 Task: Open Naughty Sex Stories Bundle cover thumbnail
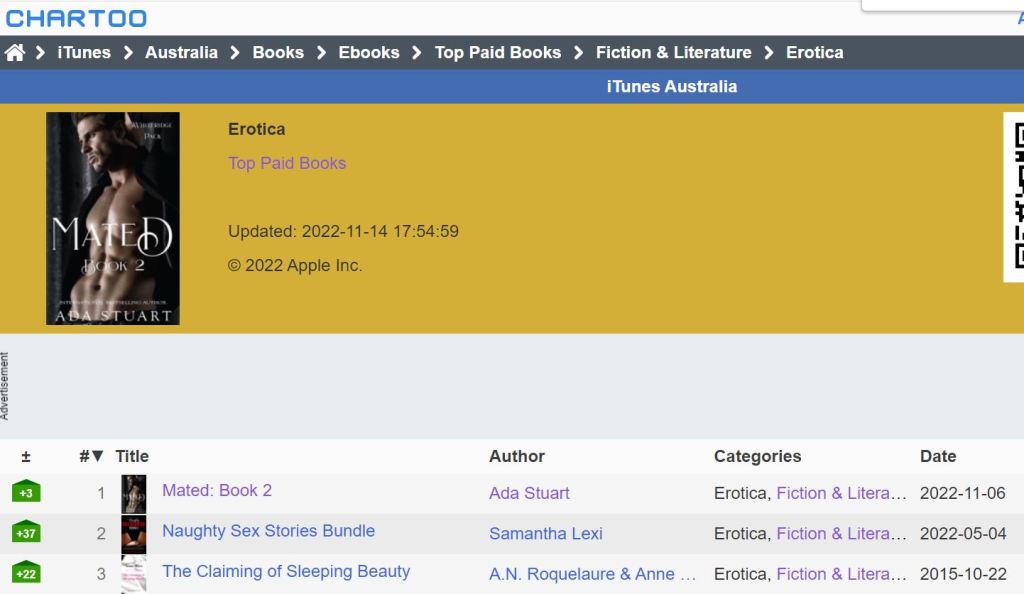[x=133, y=534]
